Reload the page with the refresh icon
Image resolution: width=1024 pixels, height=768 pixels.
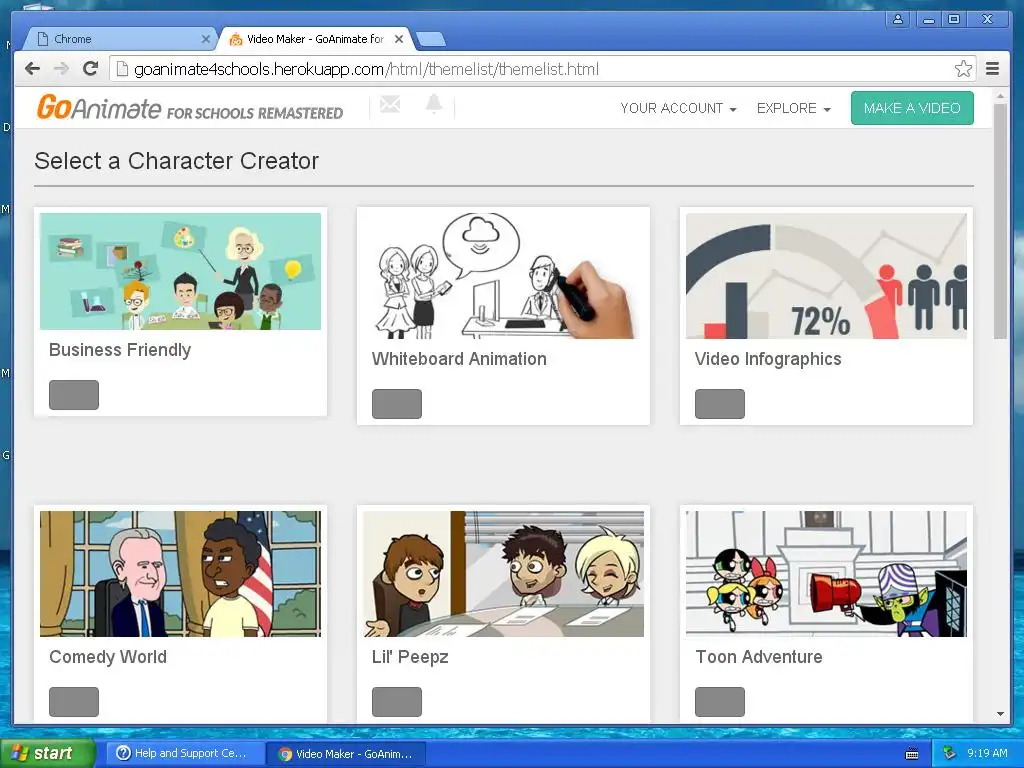point(91,69)
